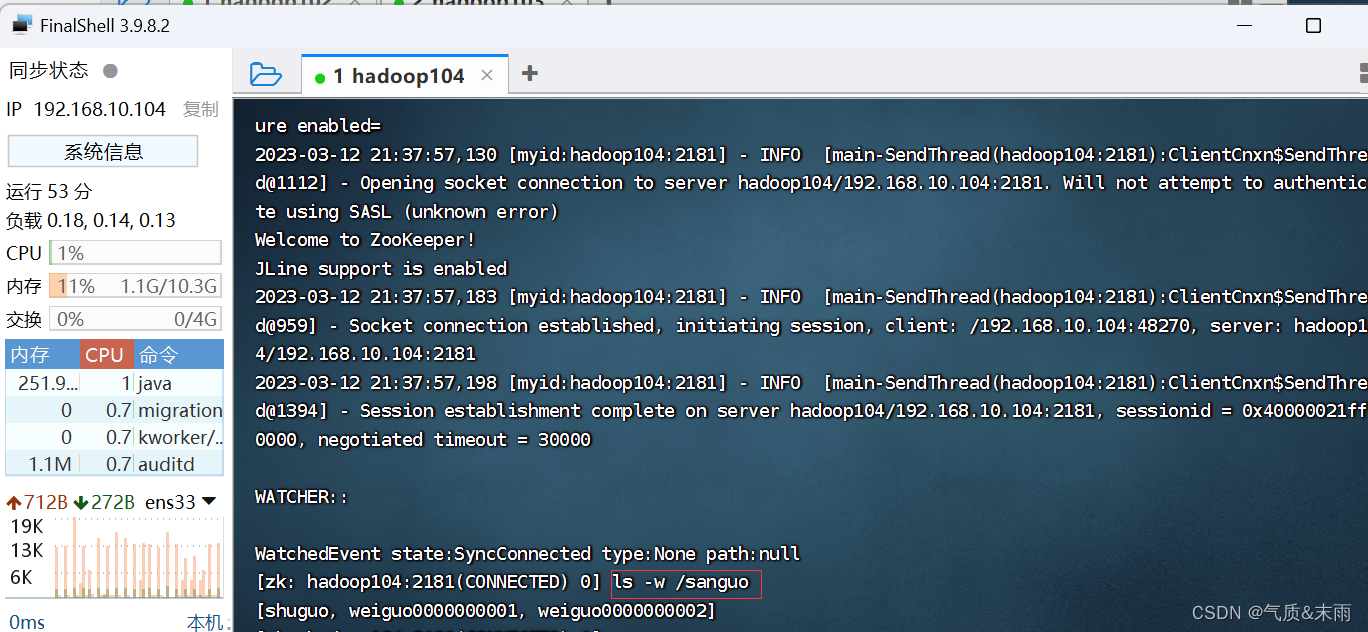Click the 交换 usage bar showing 0%
This screenshot has width=1368, height=632.
click(x=136, y=320)
